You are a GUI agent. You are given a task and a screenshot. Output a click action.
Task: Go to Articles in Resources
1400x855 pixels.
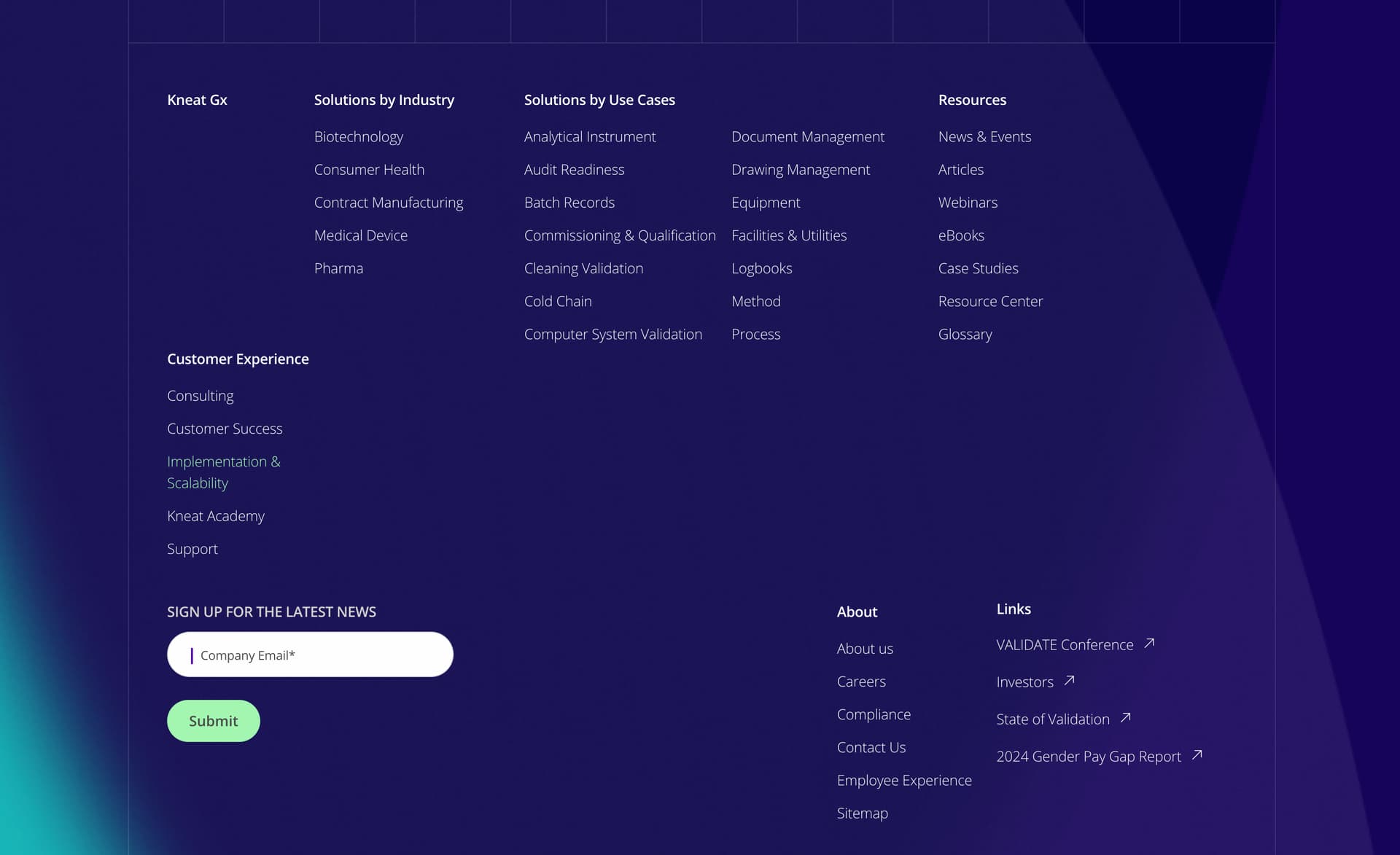961,170
